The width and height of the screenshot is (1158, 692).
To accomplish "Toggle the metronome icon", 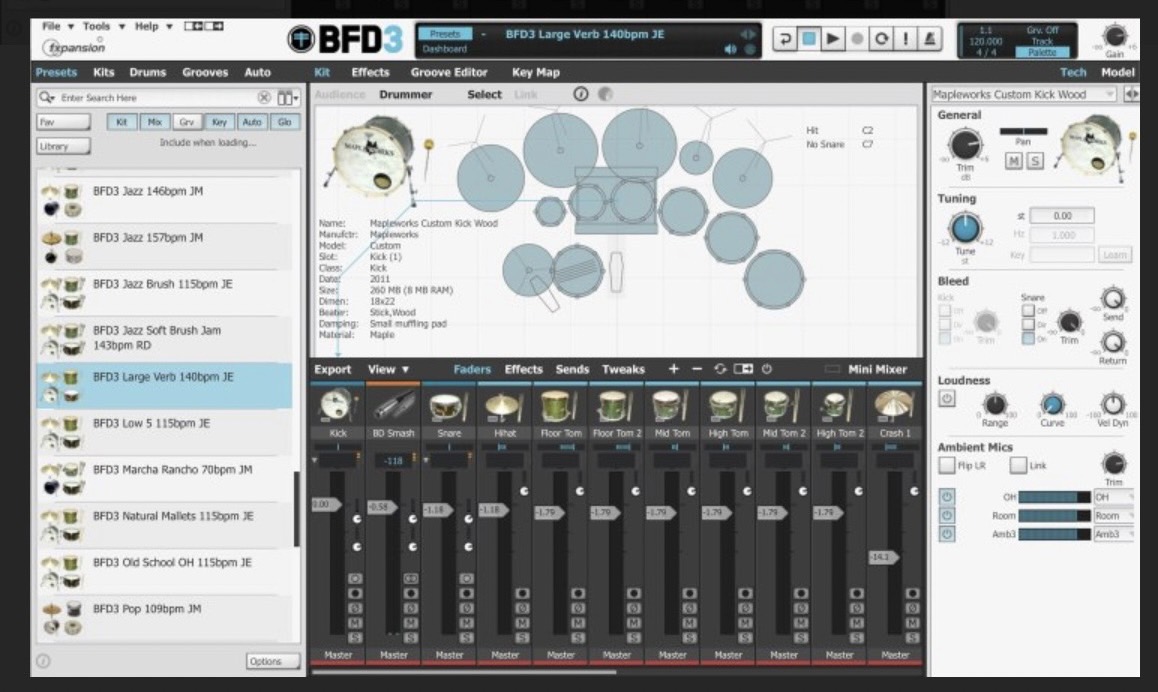I will coord(929,38).
